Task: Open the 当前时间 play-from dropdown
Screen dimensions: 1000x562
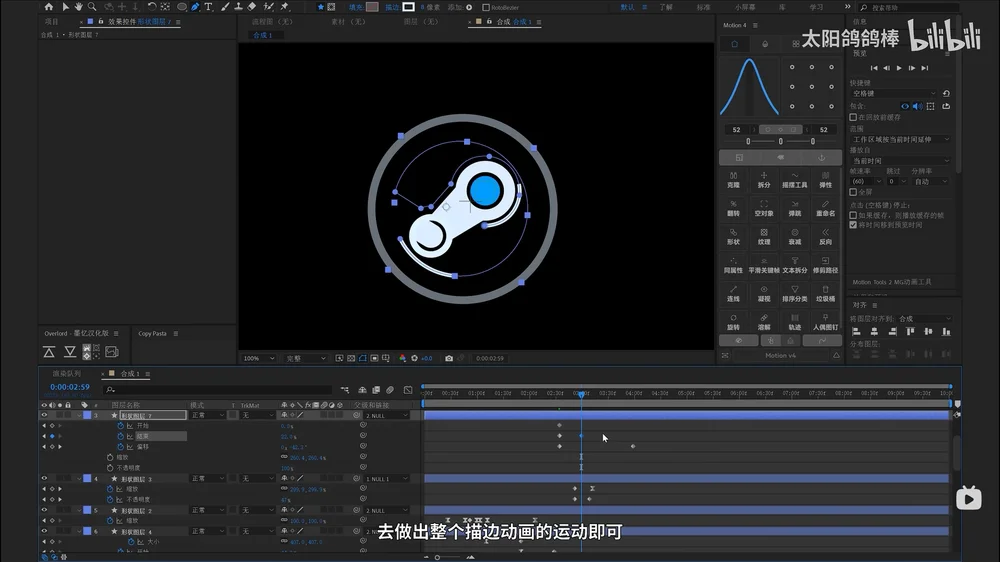Action: [x=900, y=161]
